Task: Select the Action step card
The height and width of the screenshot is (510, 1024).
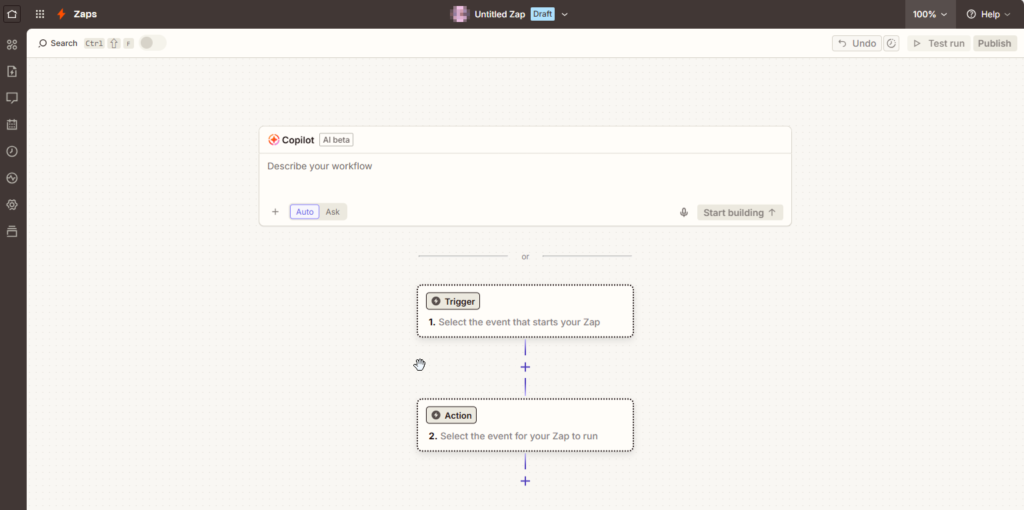Action: (x=525, y=425)
